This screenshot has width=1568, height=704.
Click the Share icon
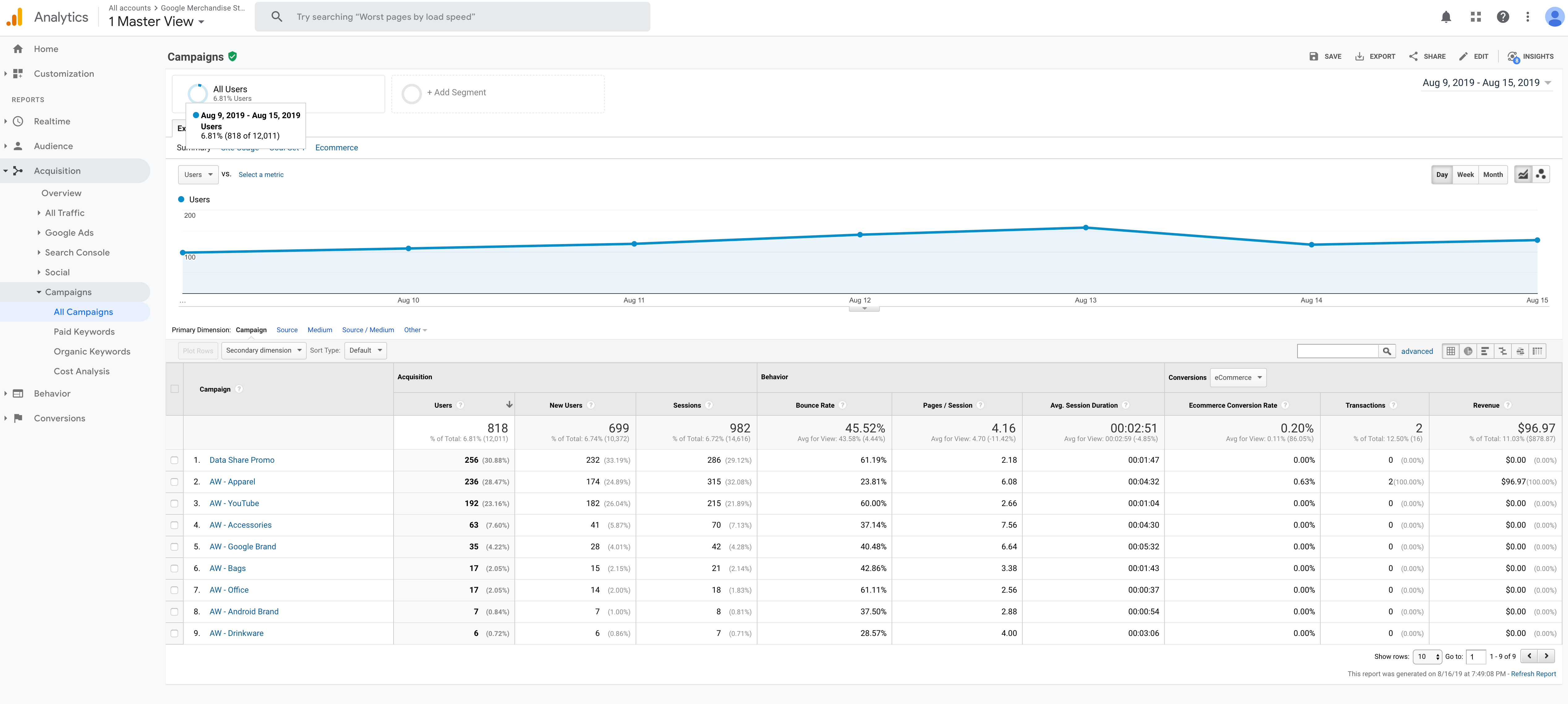click(1413, 57)
